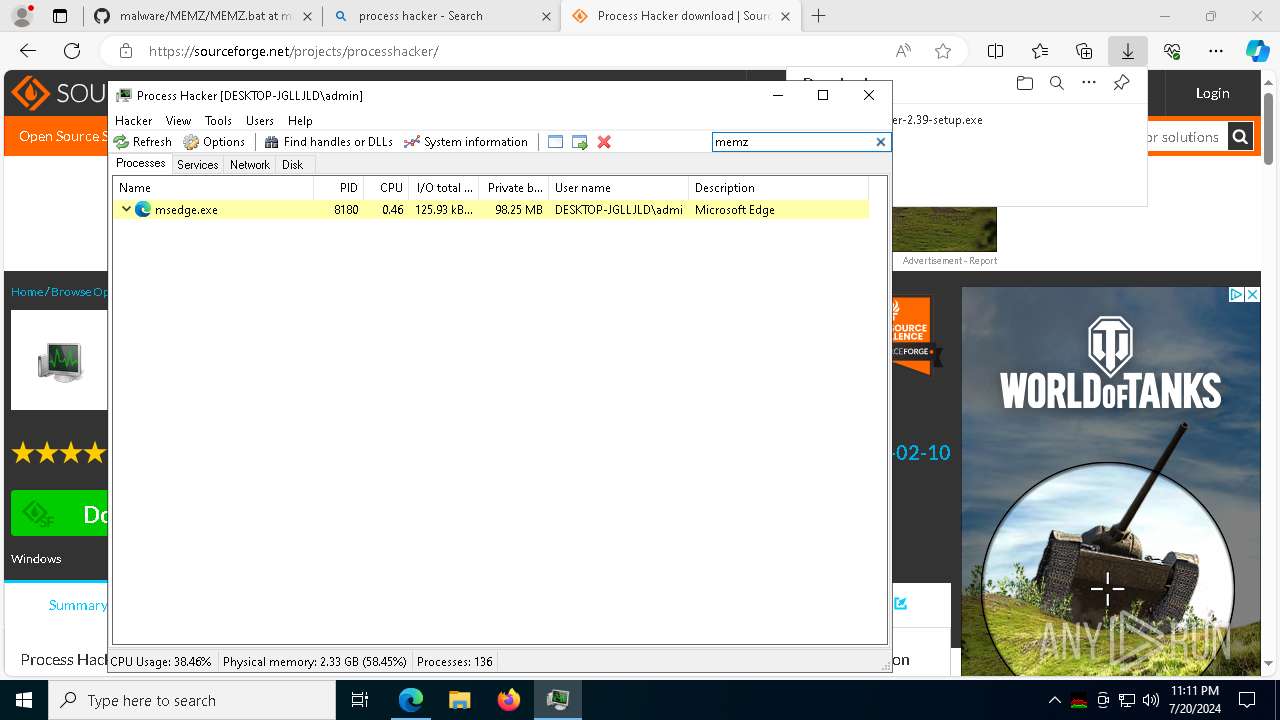This screenshot has height=720, width=1280.
Task: Clear the memz search filter
Action: [x=881, y=142]
